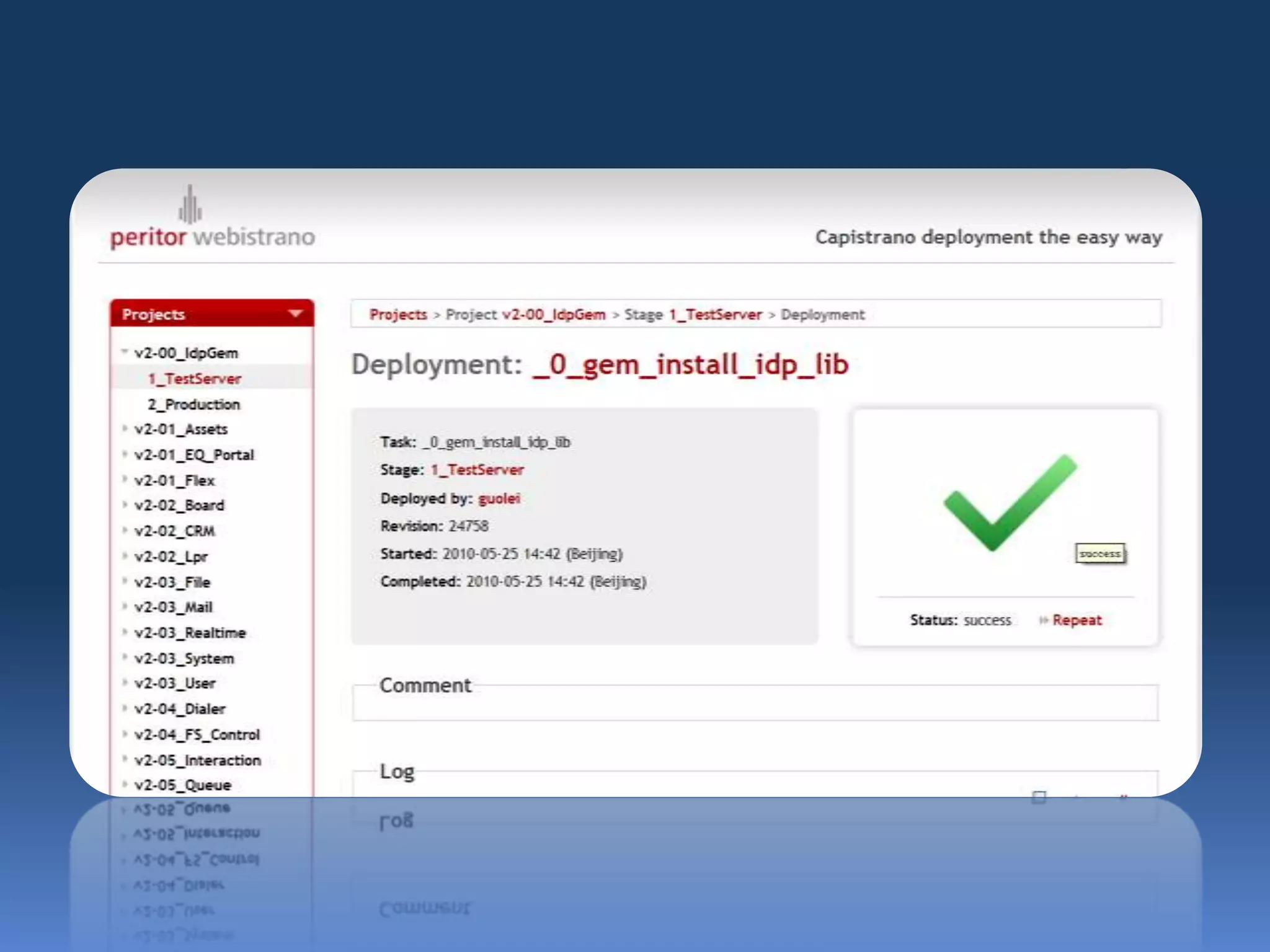Open the guolei user link
1270x952 pixels.
pyautogui.click(x=499, y=498)
